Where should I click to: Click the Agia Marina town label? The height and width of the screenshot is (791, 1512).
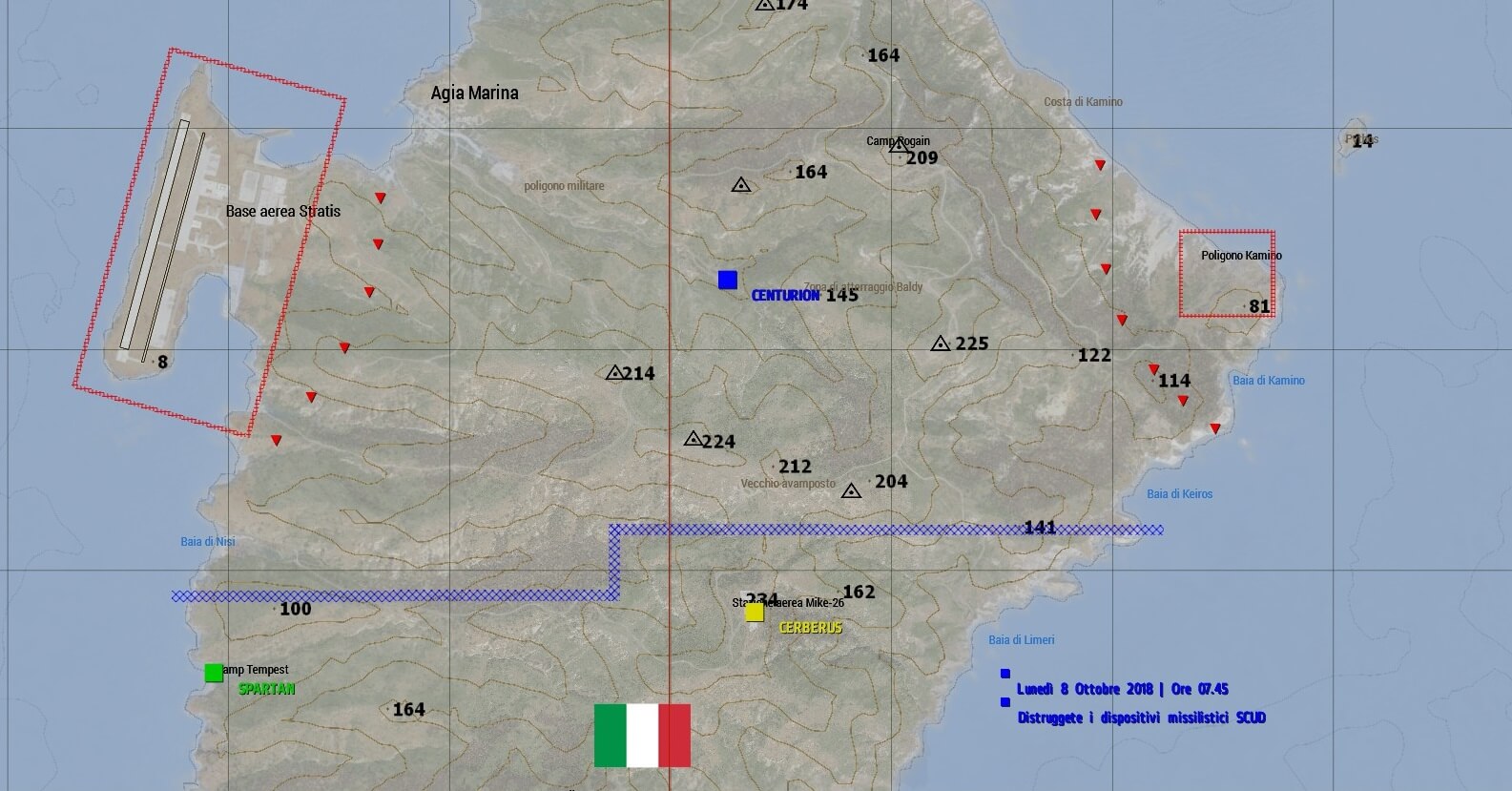pyautogui.click(x=474, y=93)
